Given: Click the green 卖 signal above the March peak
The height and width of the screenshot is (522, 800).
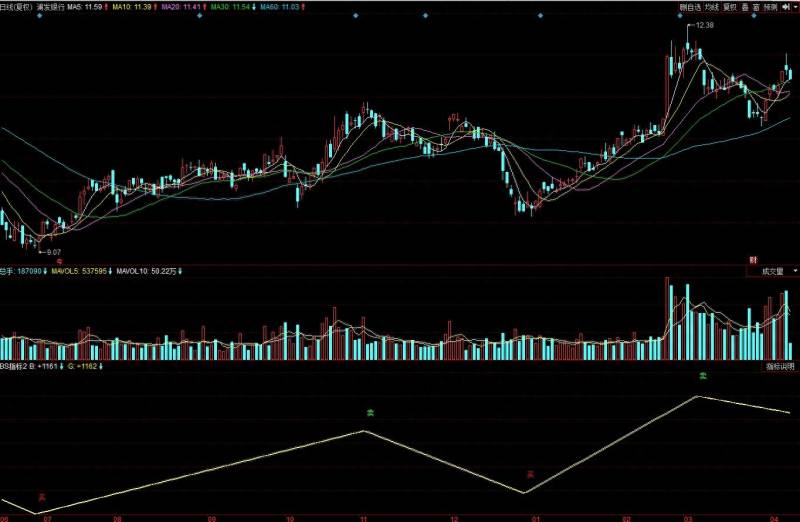Looking at the screenshot, I should 703,376.
